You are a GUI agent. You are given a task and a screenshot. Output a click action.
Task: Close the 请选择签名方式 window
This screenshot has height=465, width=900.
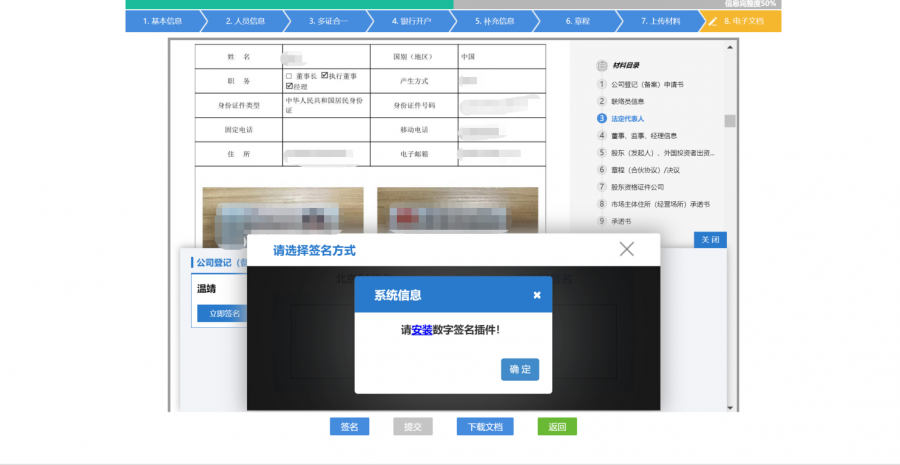[x=627, y=249]
